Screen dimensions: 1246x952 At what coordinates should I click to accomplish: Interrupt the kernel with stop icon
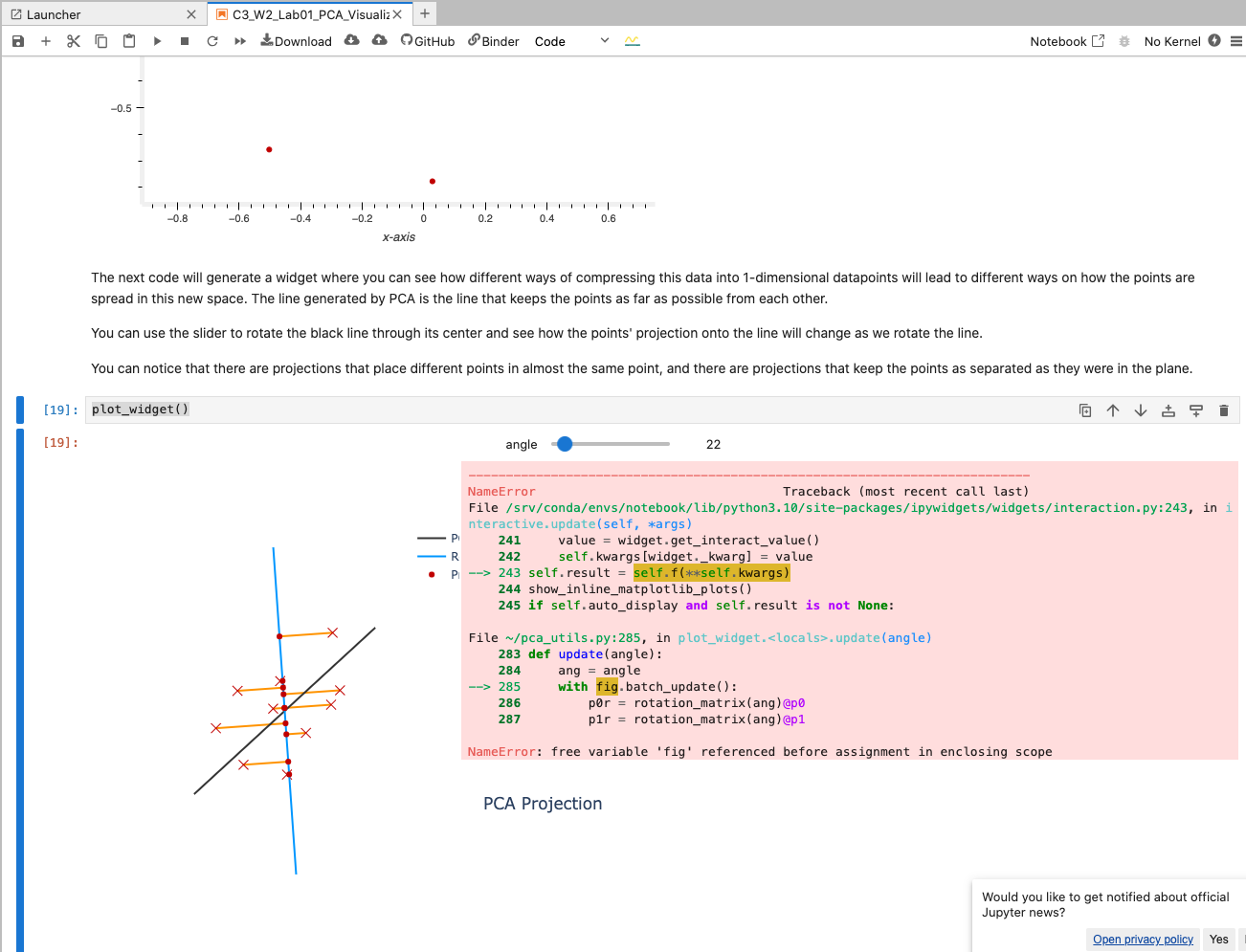point(185,41)
